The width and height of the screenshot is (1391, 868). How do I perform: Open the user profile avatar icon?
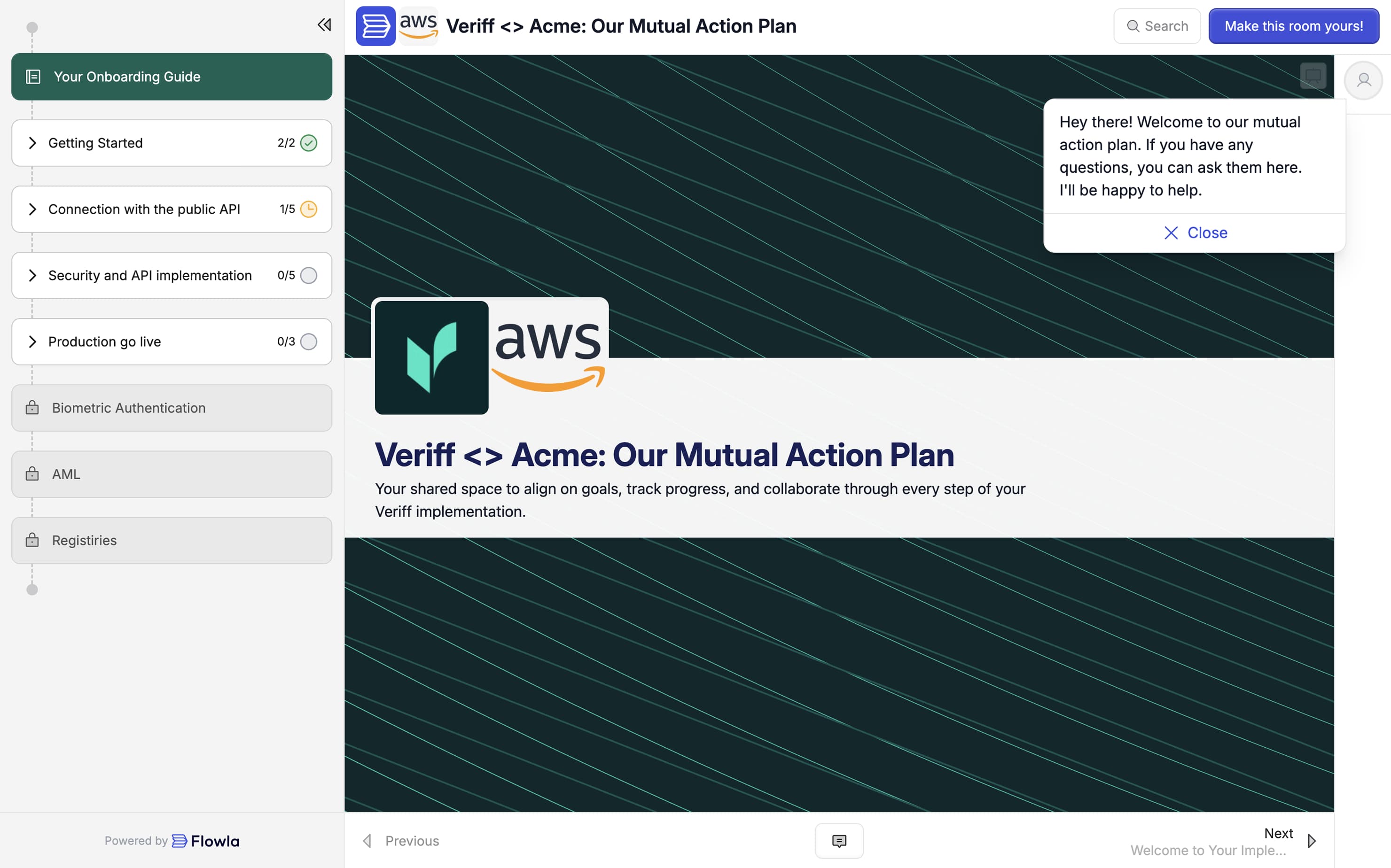pyautogui.click(x=1363, y=80)
